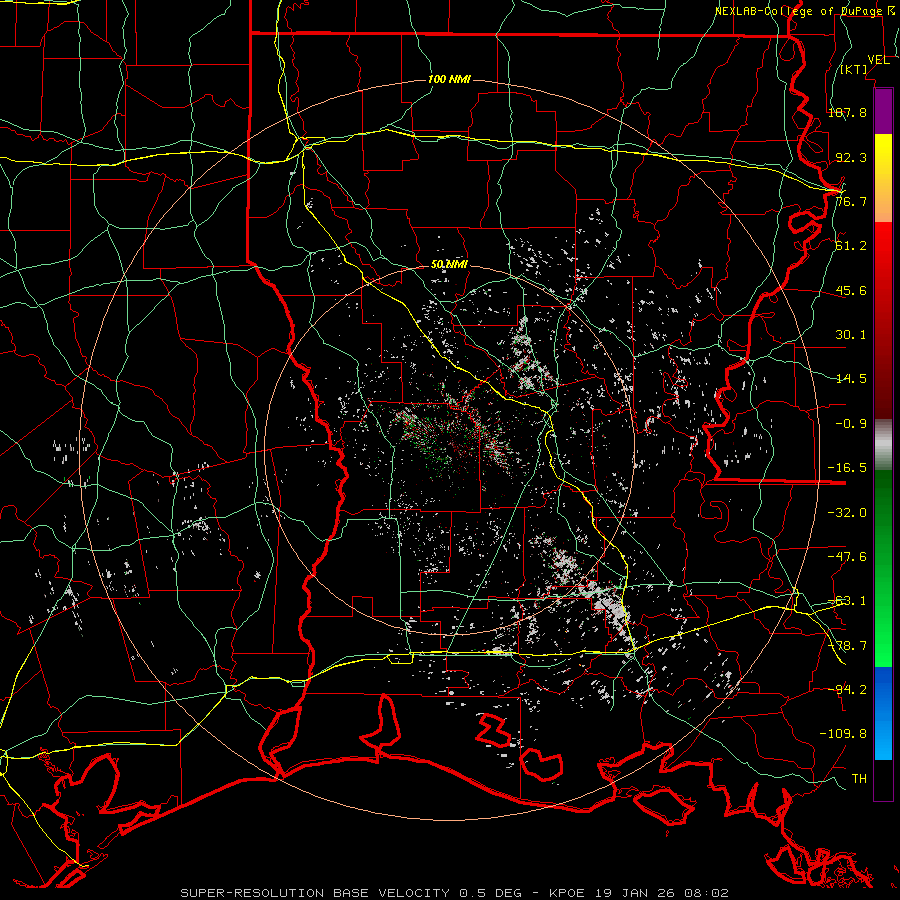Select the -63.1 velocity scale value
900x900 pixels.
[847, 601]
